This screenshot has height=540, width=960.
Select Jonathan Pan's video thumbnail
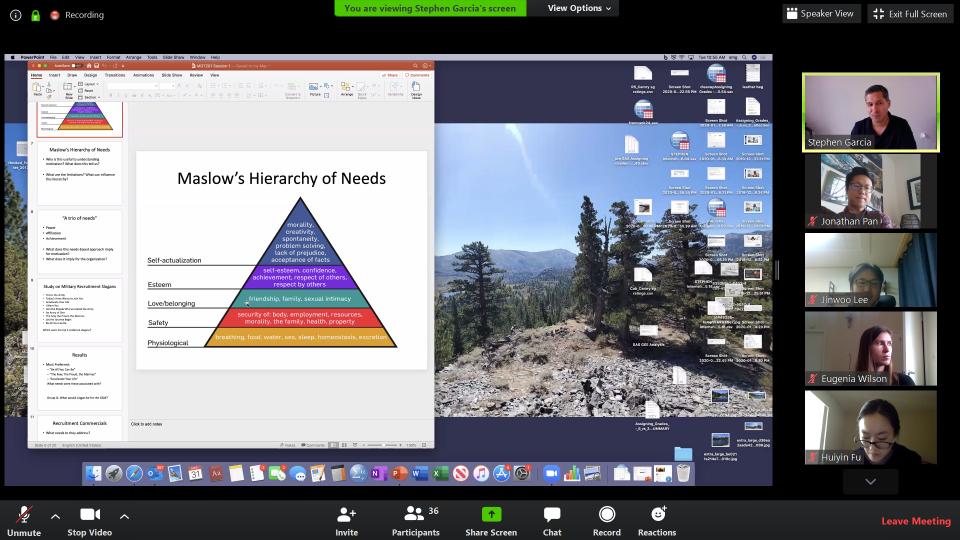pyautogui.click(x=870, y=190)
